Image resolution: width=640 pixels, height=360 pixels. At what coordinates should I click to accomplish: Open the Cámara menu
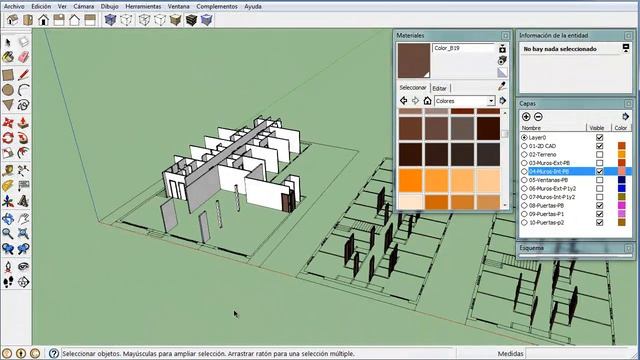click(x=84, y=7)
